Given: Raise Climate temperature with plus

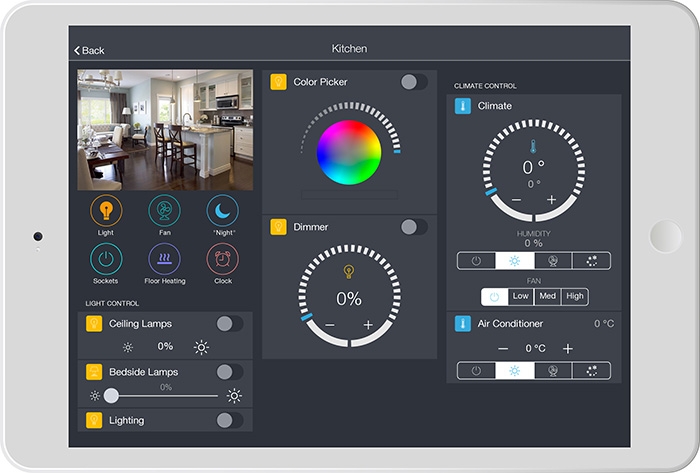Looking at the screenshot, I should 552,199.
